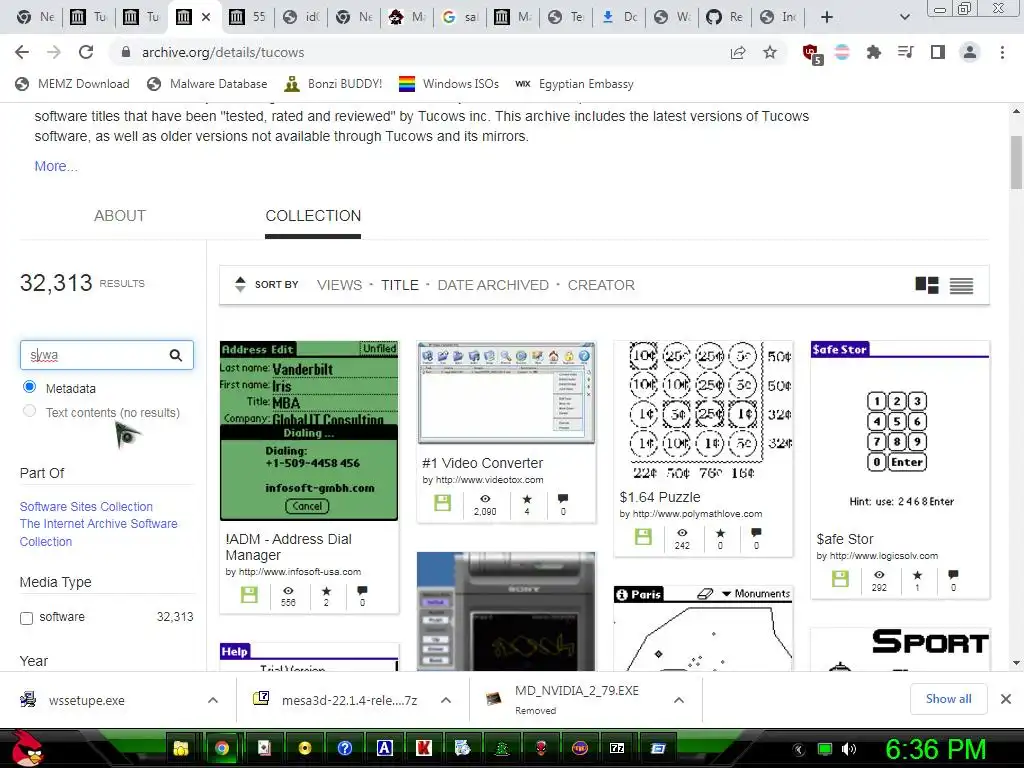Reload the current page
1024x768 pixels.
86,52
